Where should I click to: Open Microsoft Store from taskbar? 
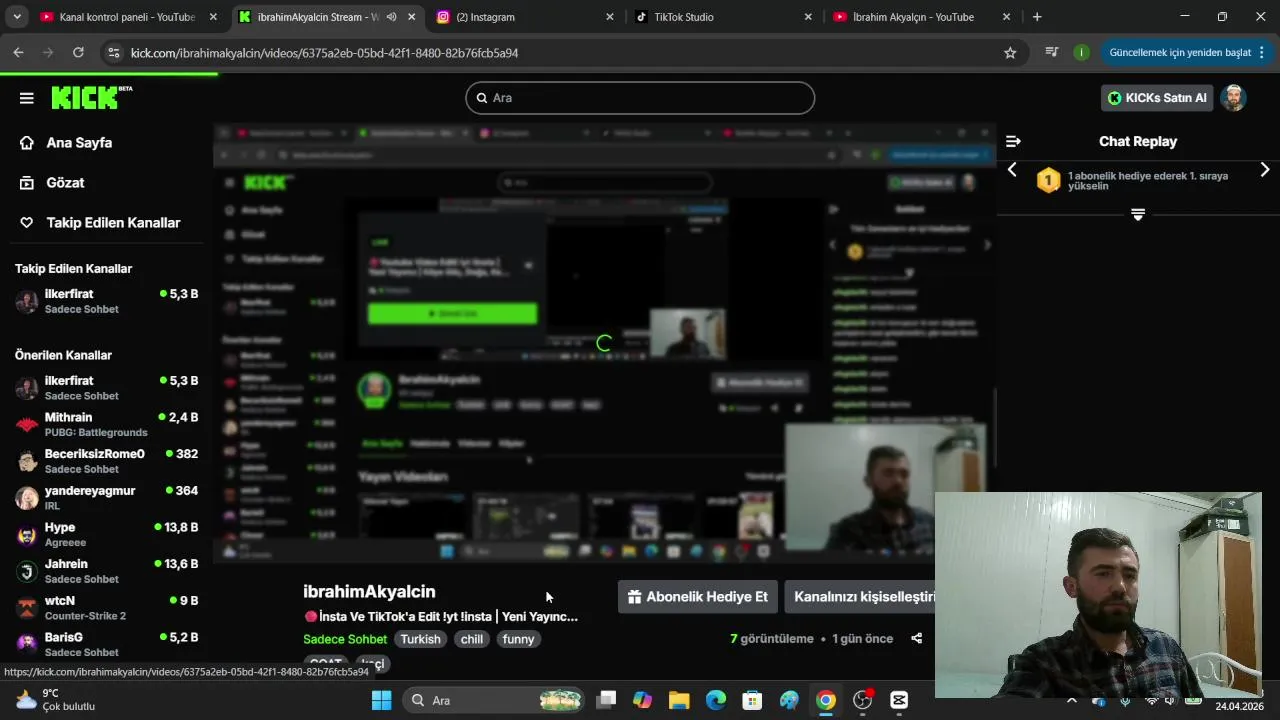click(x=752, y=700)
